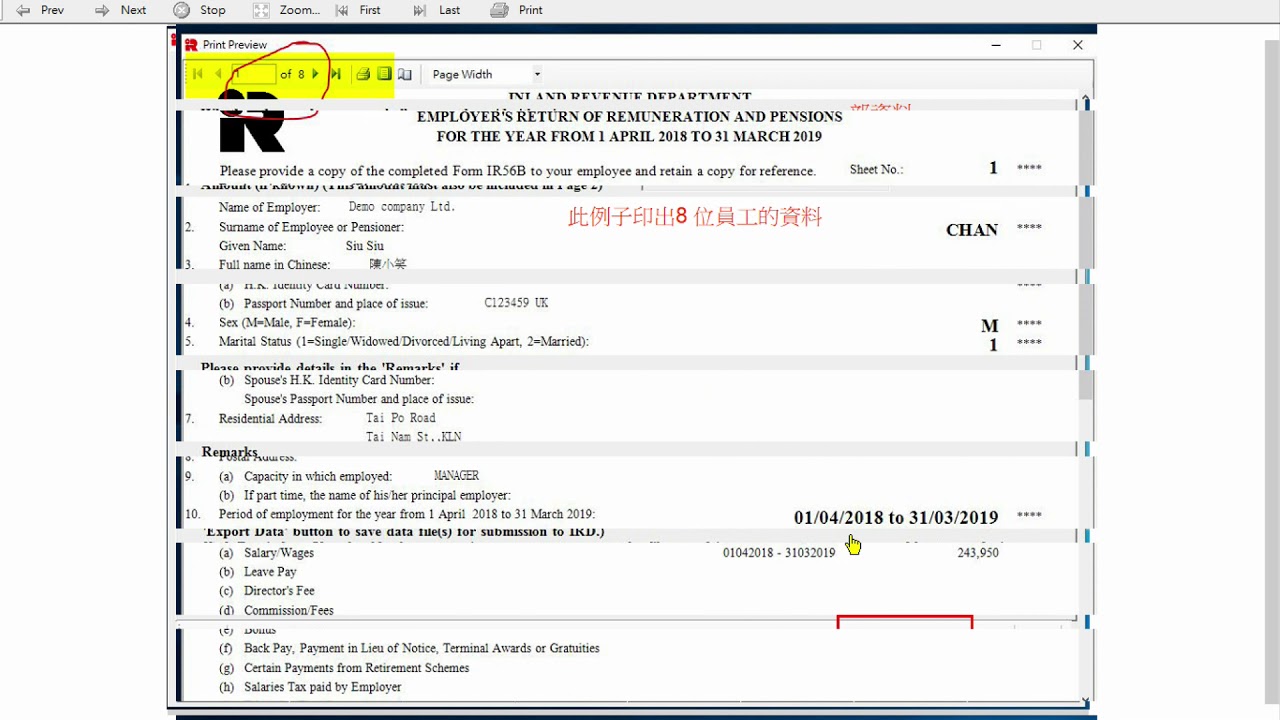Click the Demo company Ltd. employer name
Image resolution: width=1280 pixels, height=720 pixels.
[x=402, y=207]
